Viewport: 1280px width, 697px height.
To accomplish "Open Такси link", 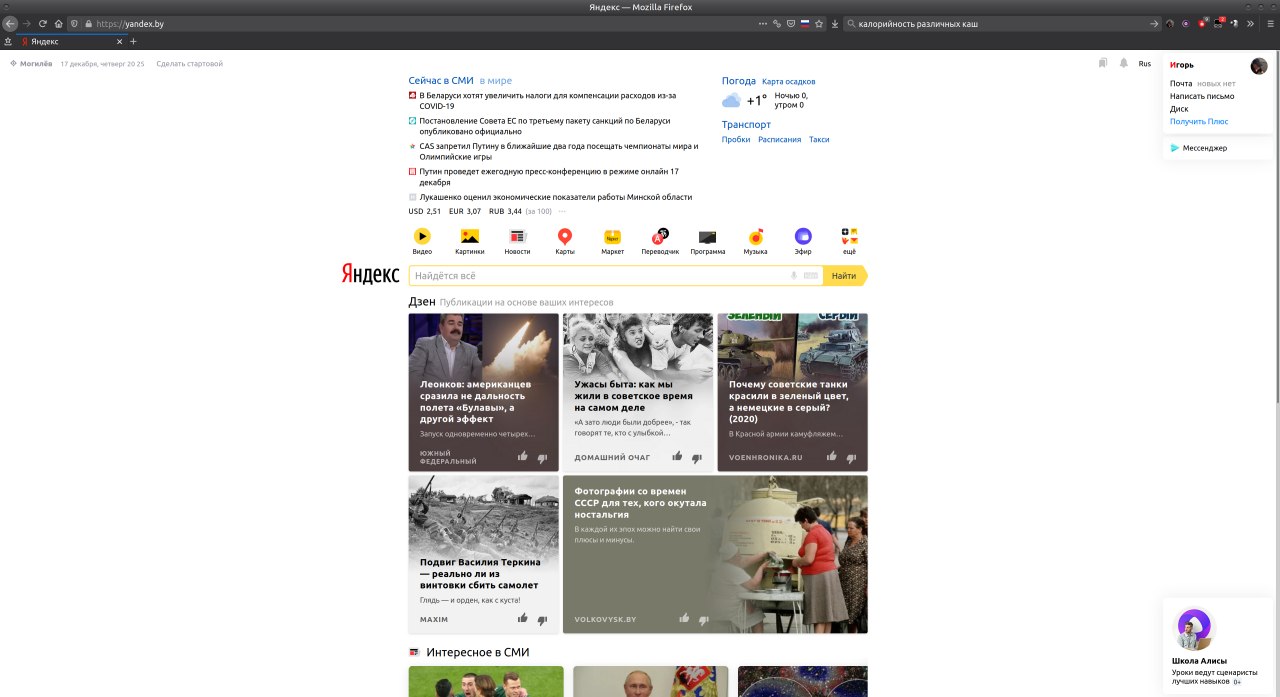I will (819, 139).
